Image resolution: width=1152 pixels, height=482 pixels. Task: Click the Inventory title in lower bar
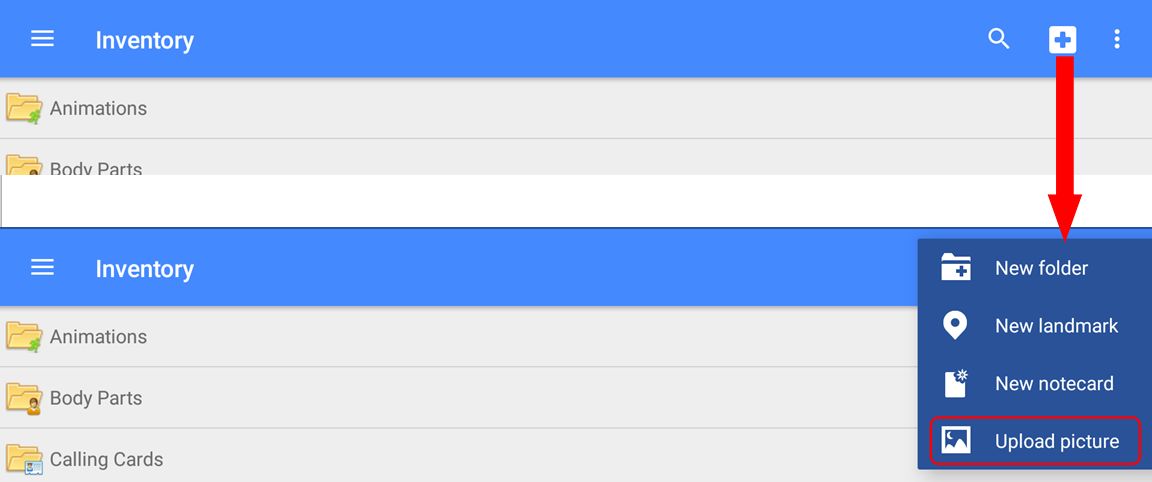pos(145,269)
